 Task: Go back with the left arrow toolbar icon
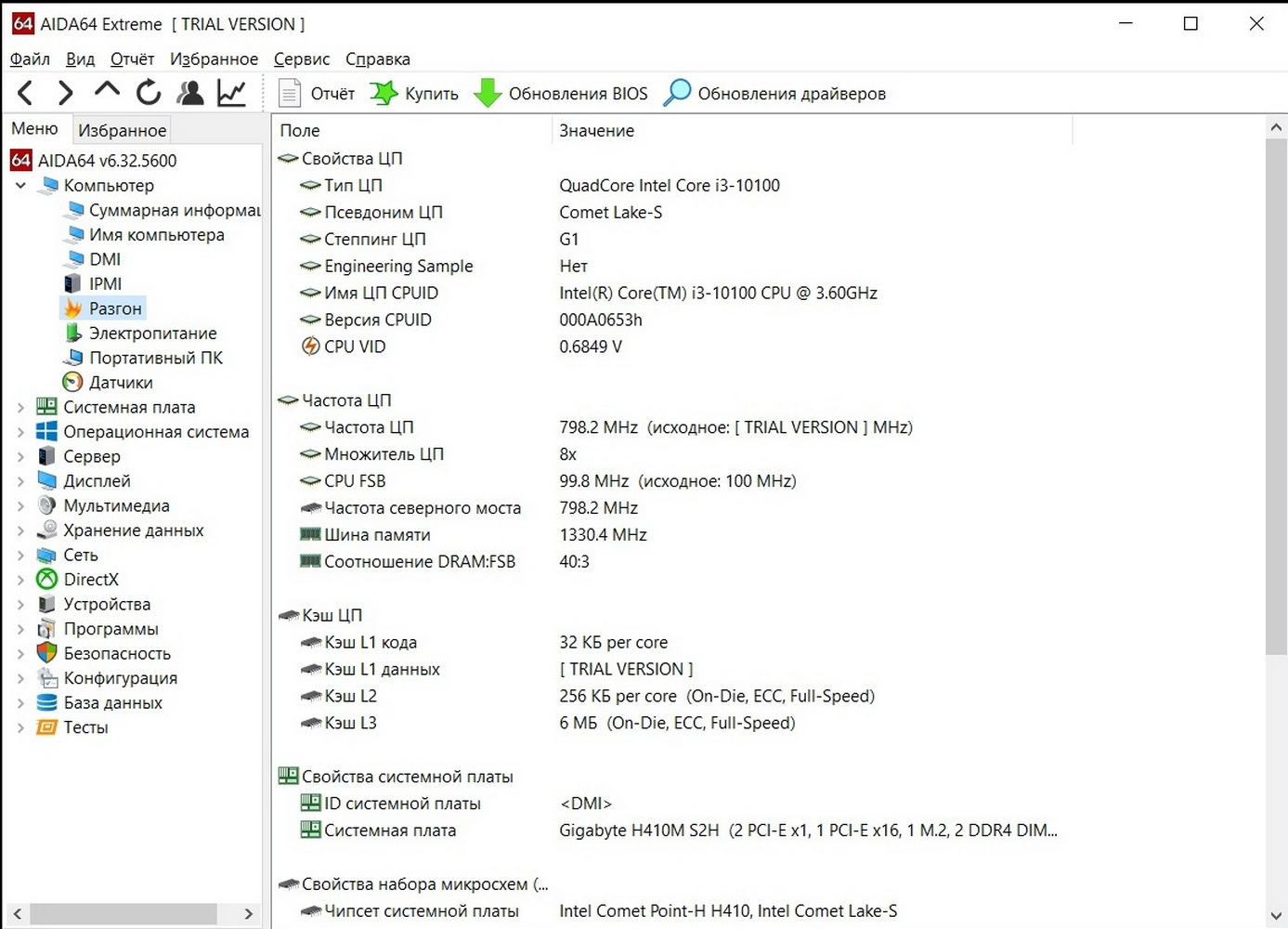pyautogui.click(x=25, y=93)
